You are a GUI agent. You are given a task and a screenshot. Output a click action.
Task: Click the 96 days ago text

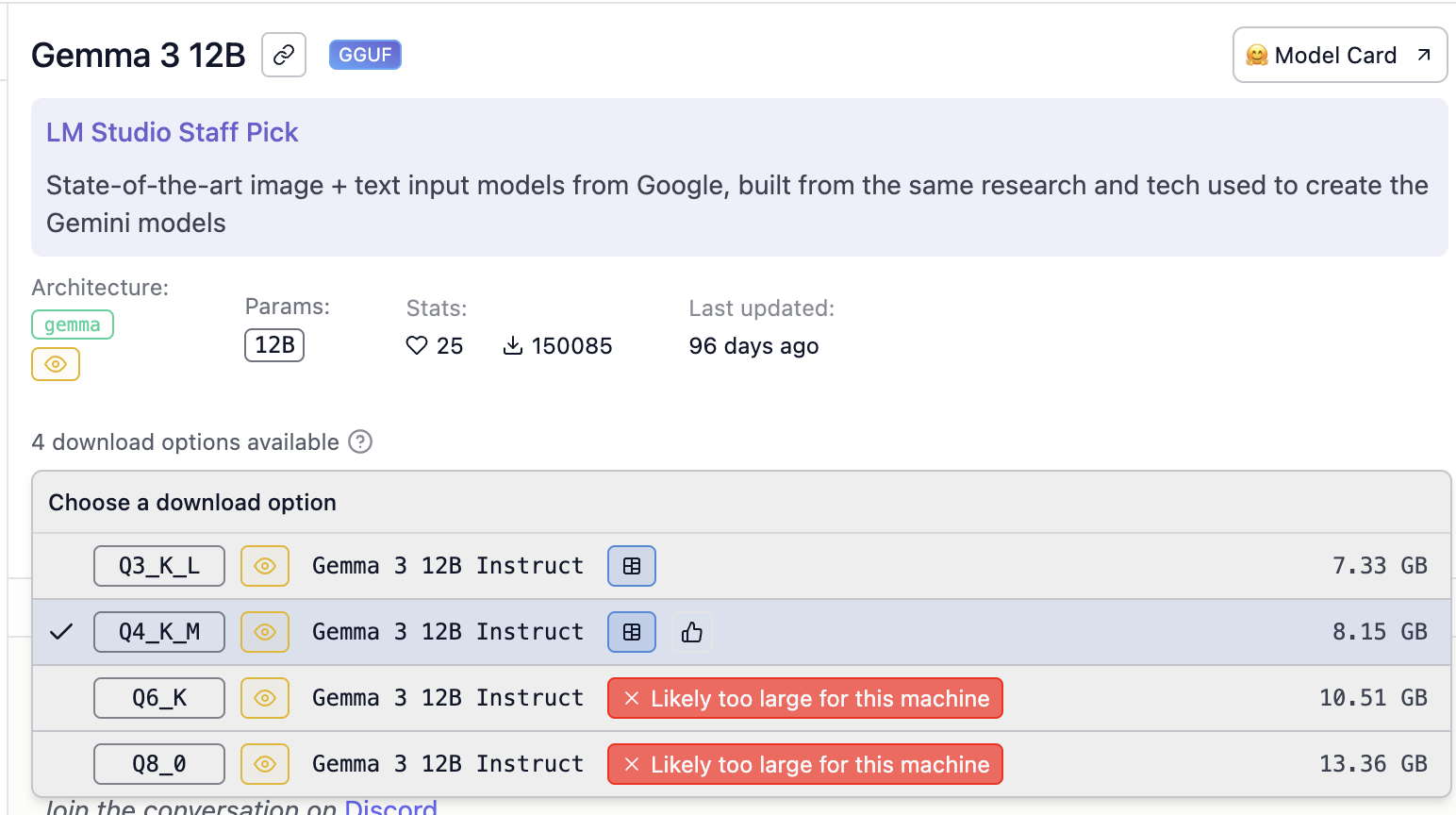[753, 346]
